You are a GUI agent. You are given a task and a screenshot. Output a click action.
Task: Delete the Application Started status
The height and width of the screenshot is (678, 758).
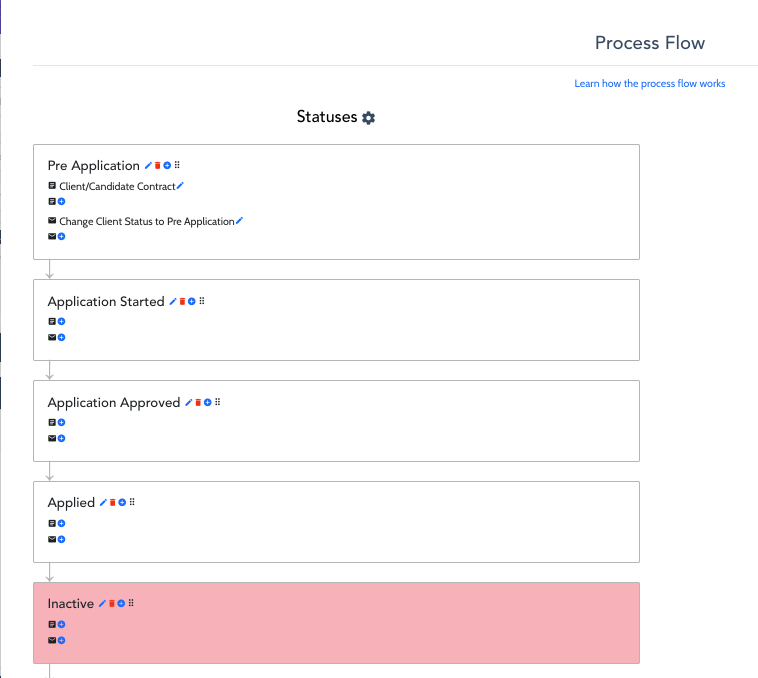pos(182,301)
